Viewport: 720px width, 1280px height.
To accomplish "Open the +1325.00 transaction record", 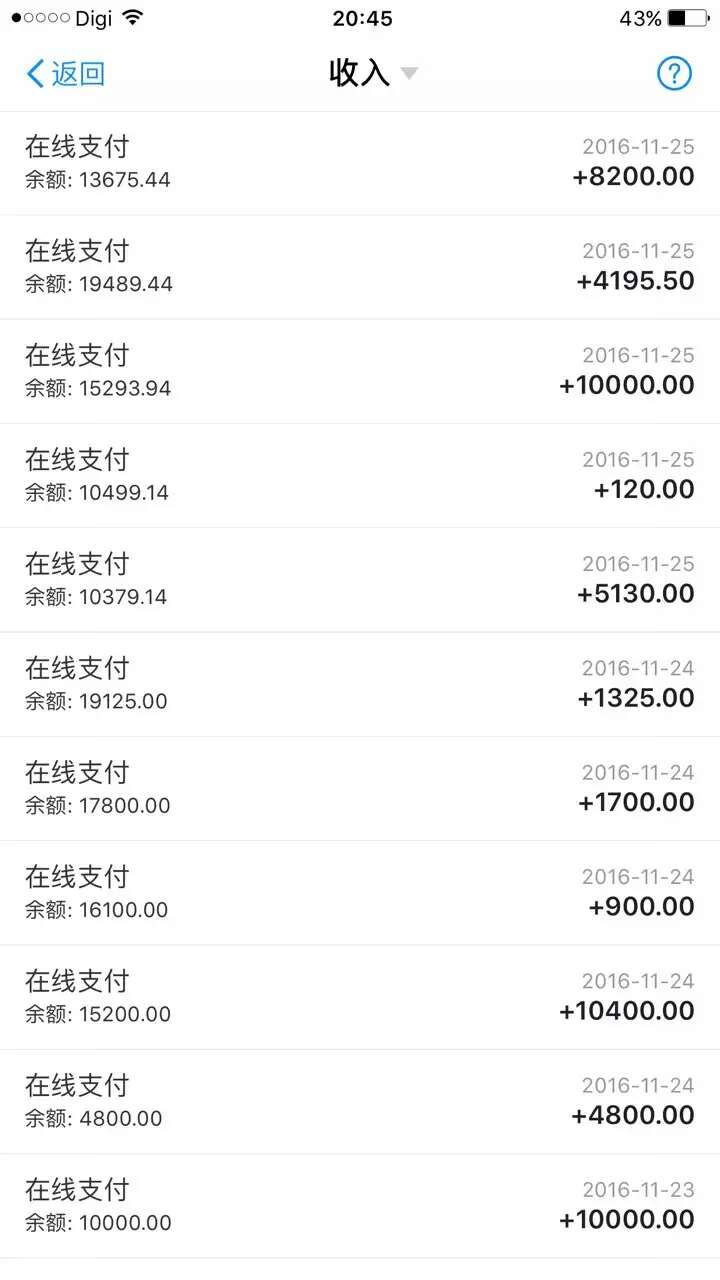I will 360,684.
